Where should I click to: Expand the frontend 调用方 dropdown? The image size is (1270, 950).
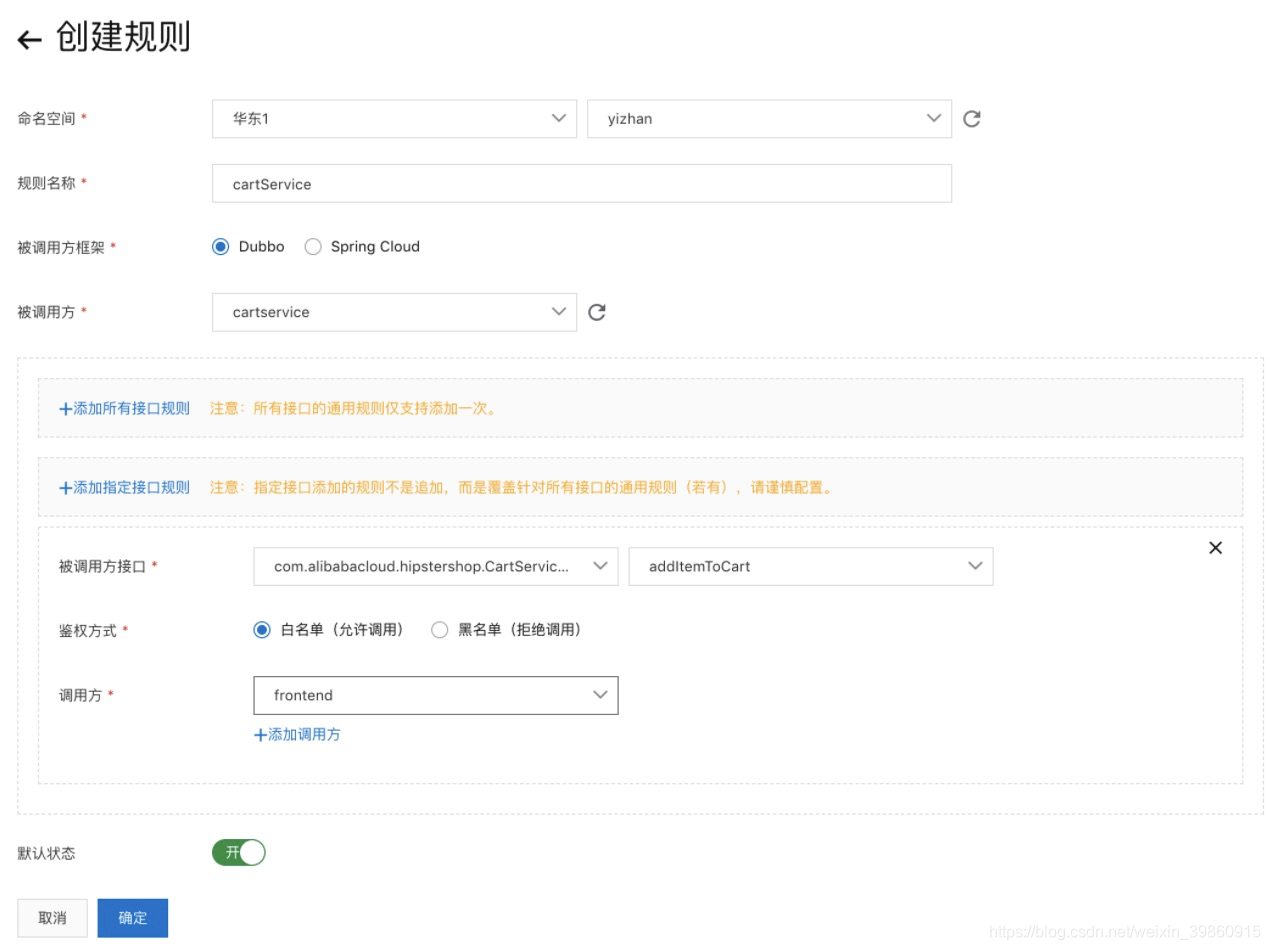click(x=436, y=695)
